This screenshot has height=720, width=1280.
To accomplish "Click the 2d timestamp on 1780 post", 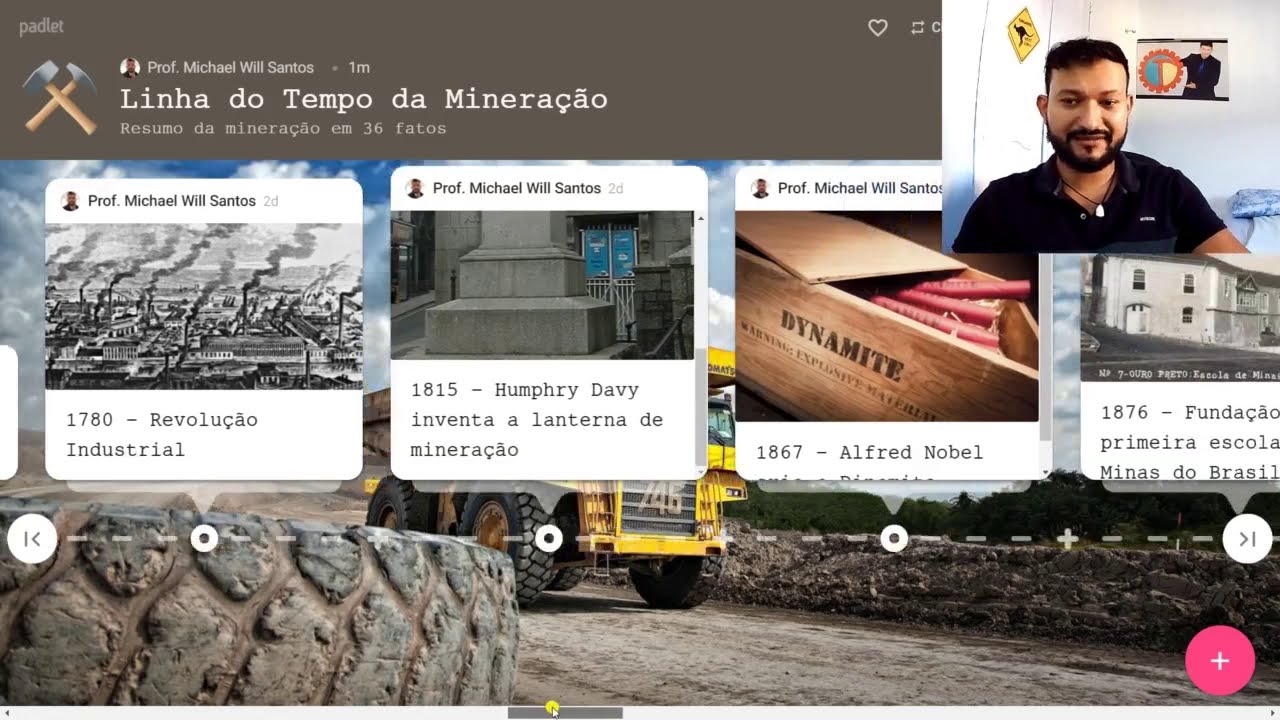I will click(271, 201).
